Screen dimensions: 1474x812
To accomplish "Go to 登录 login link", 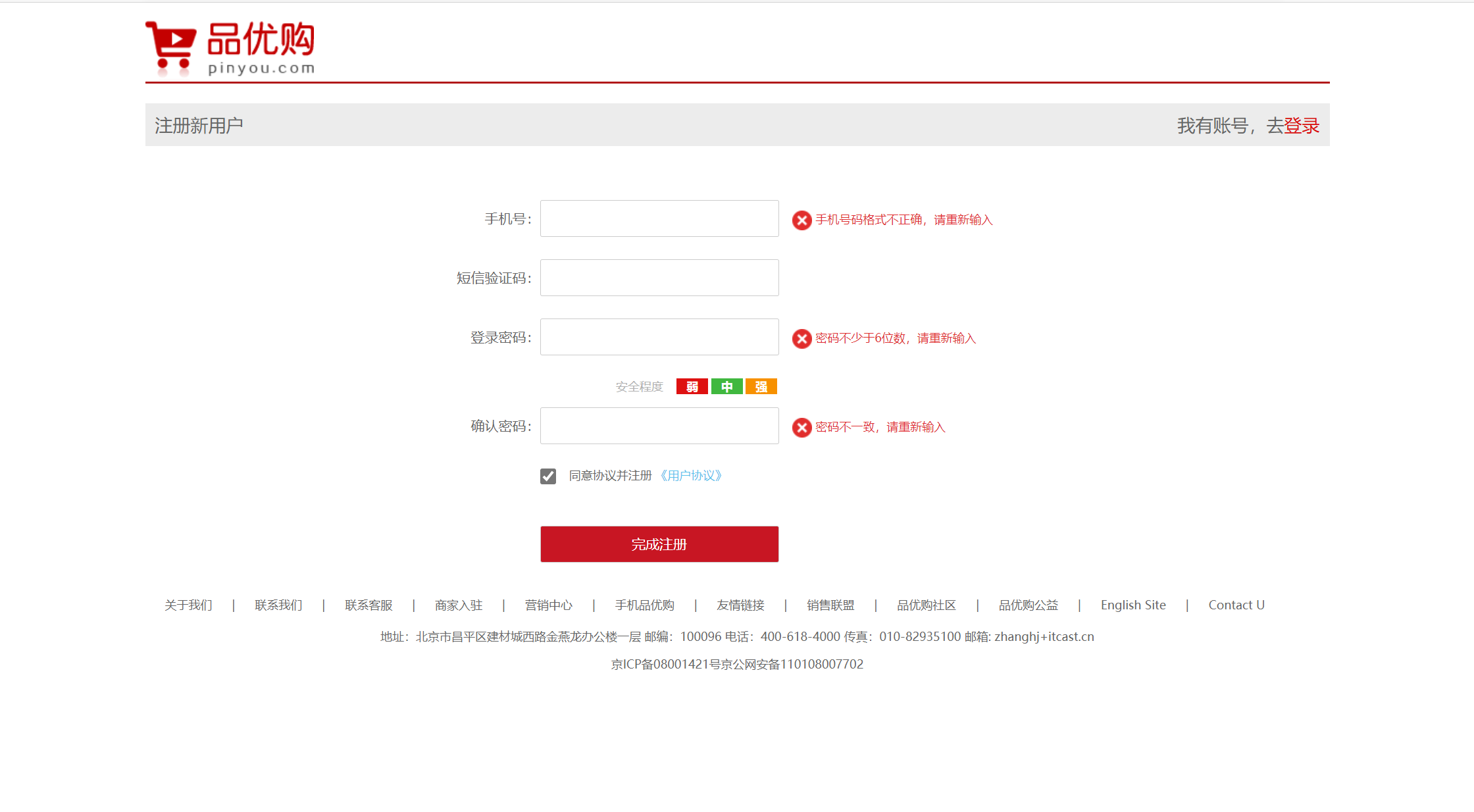I will pyautogui.click(x=1302, y=126).
